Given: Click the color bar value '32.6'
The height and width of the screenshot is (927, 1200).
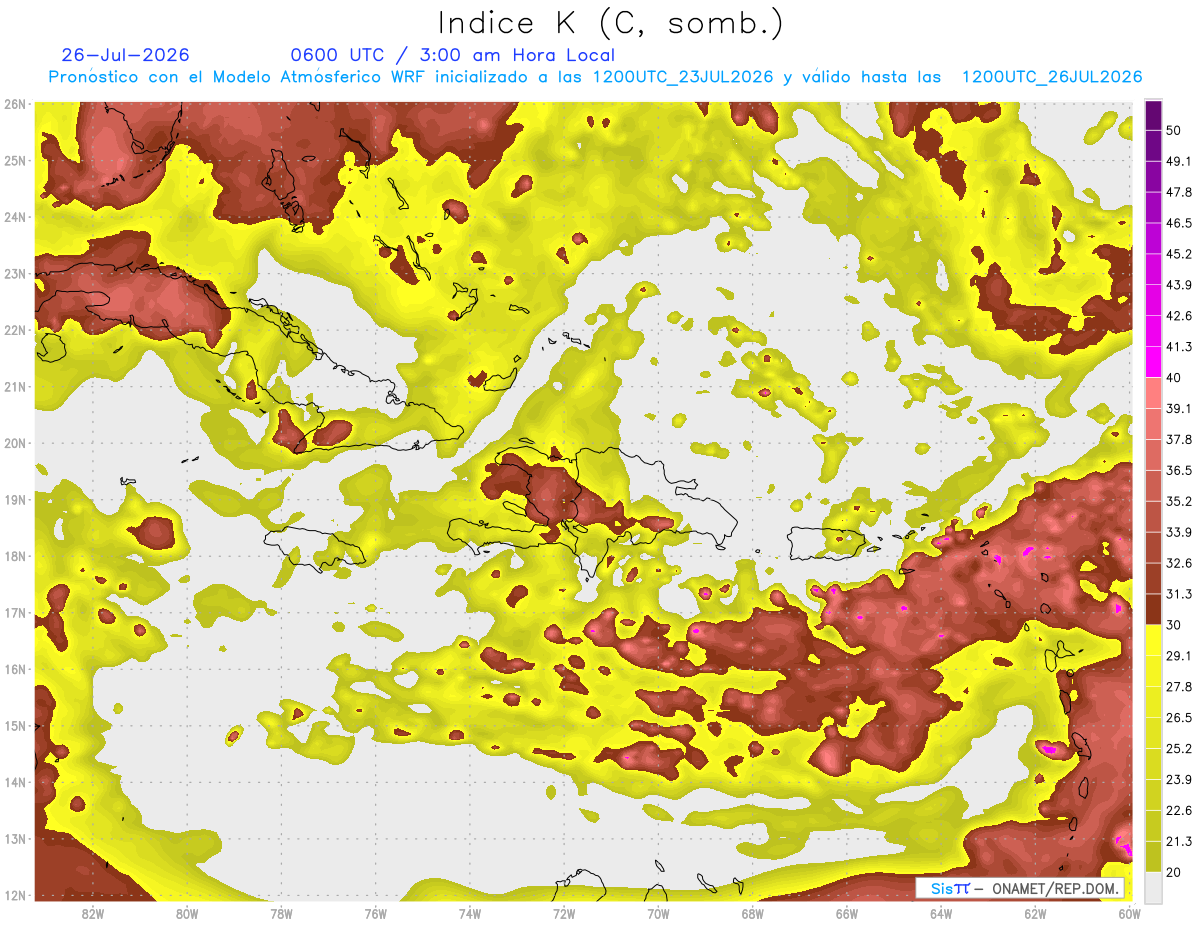Looking at the screenshot, I should 1179,563.
